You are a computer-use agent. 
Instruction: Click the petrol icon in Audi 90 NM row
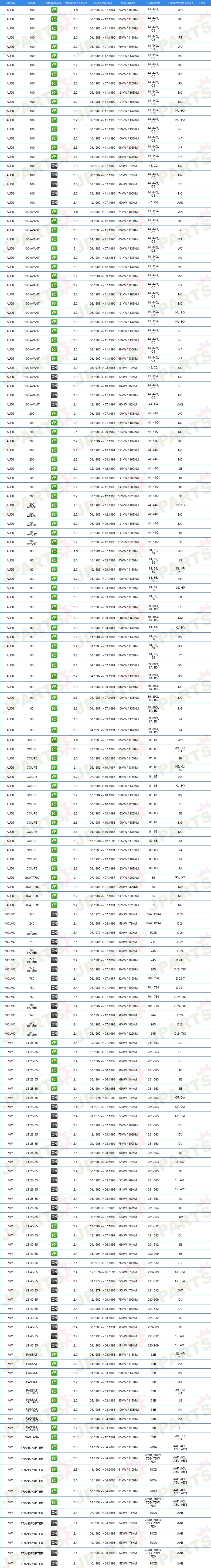pos(54,618)
